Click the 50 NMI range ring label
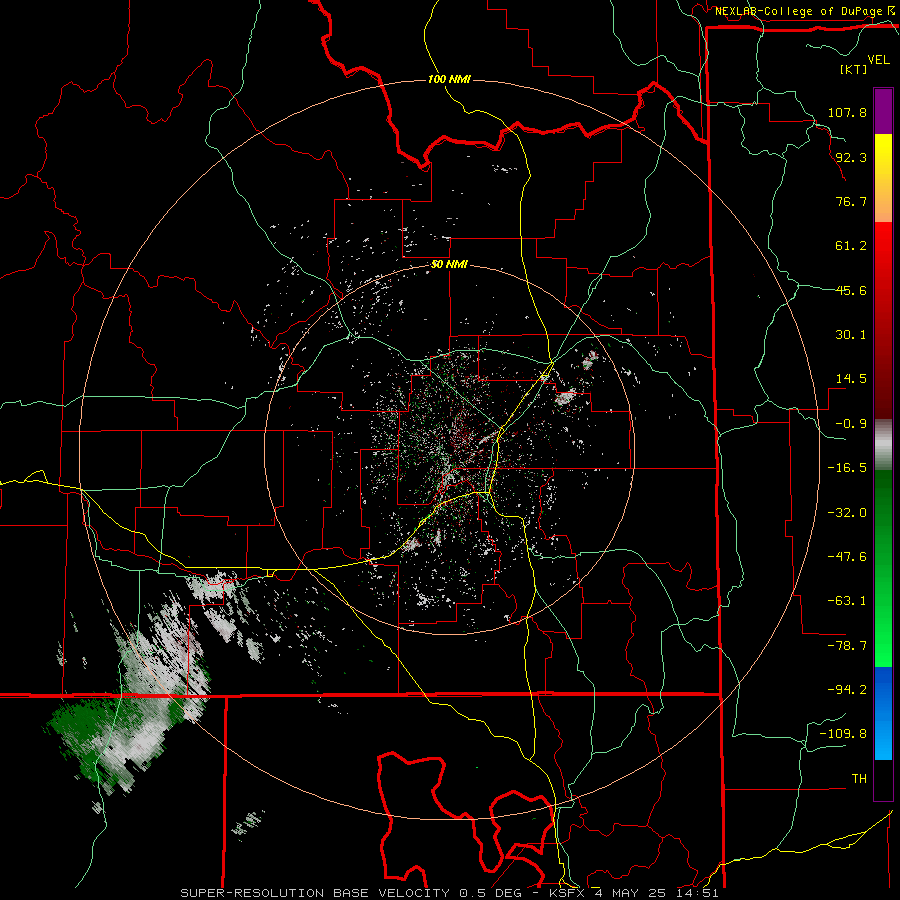 point(449,264)
